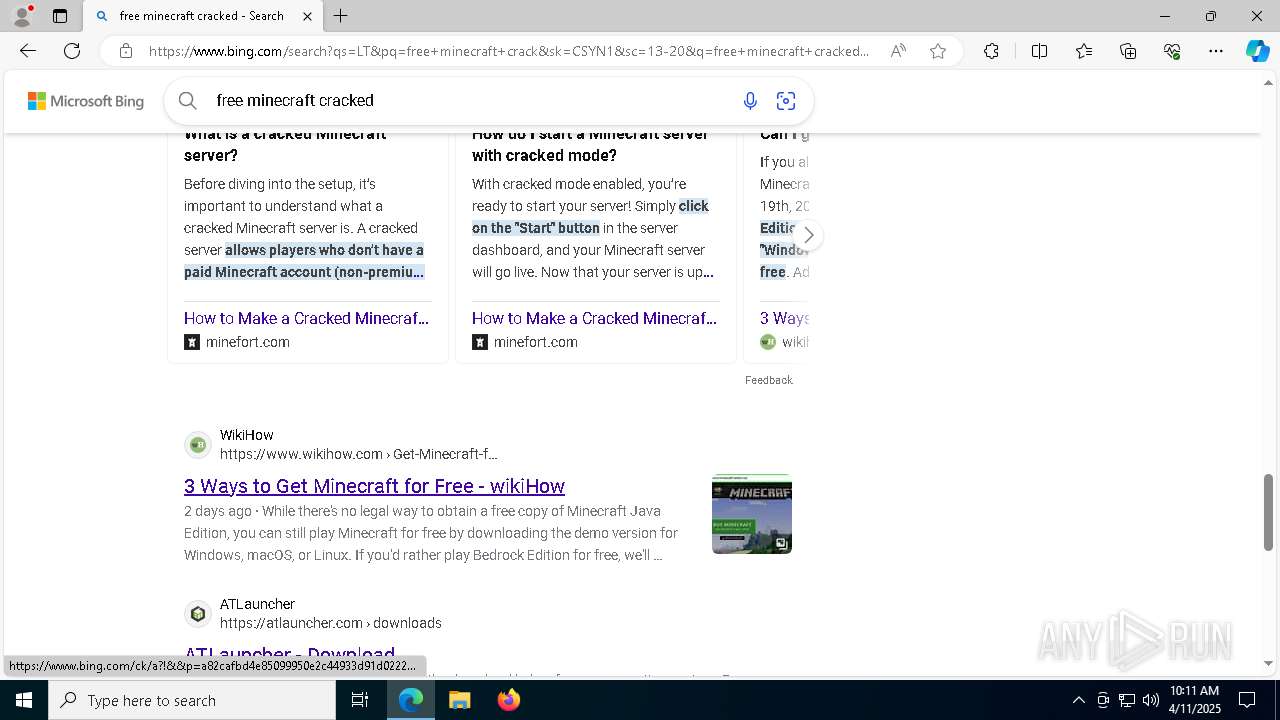Viewport: 1280px width, 720px height.
Task: Click Feedback link below answer cards
Action: click(x=769, y=380)
